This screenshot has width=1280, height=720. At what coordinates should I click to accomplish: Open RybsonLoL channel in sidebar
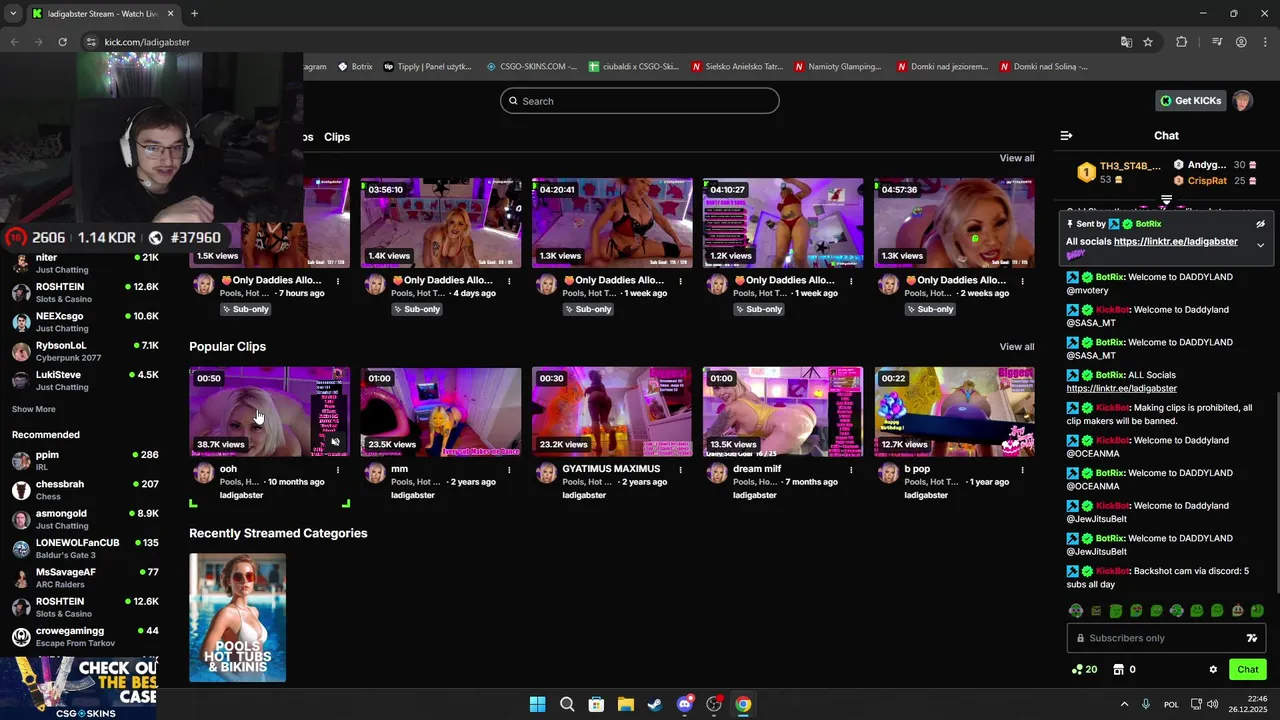(85, 351)
